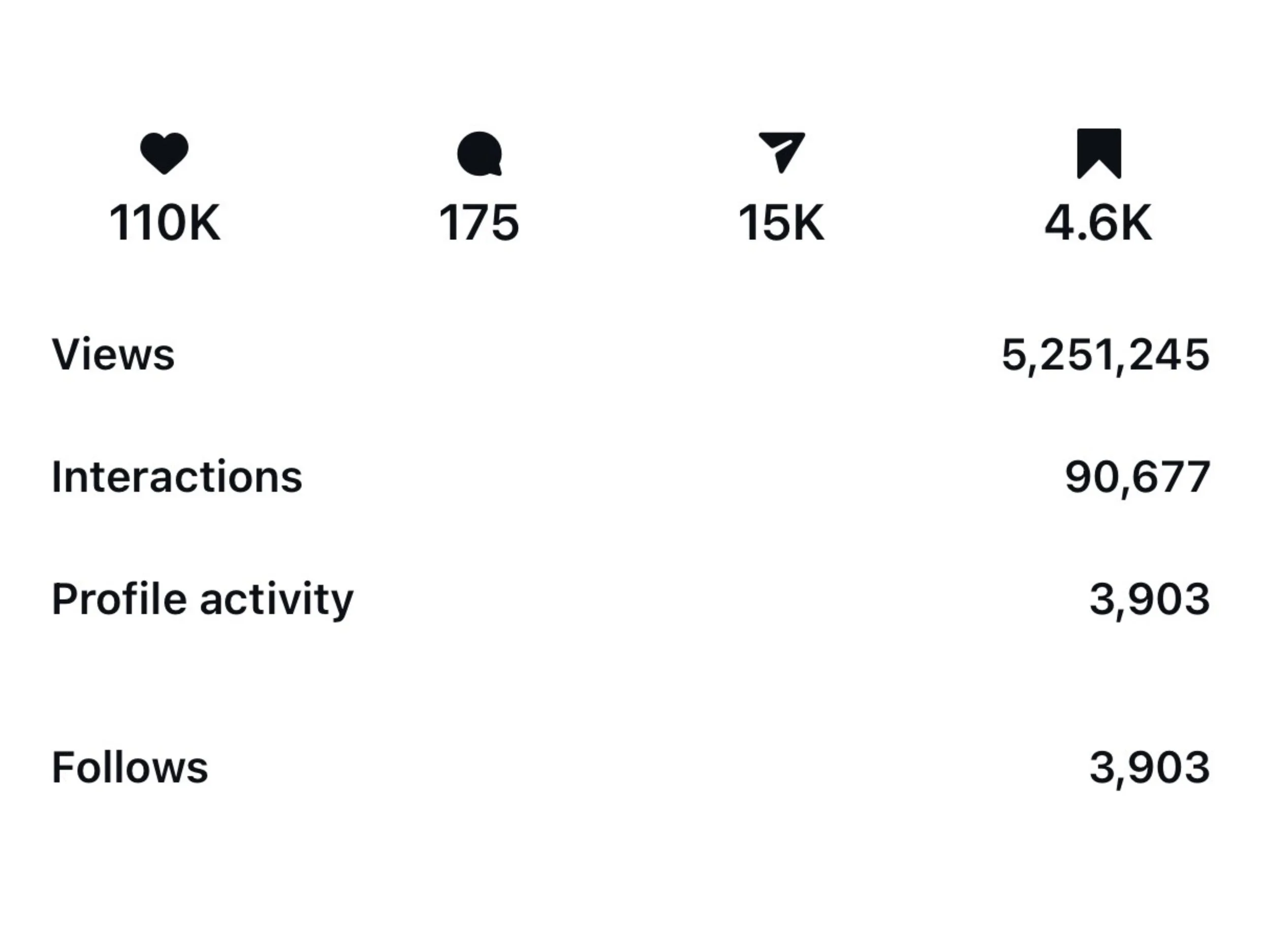Click the comment bubble icon
1270x952 pixels.
coord(480,153)
